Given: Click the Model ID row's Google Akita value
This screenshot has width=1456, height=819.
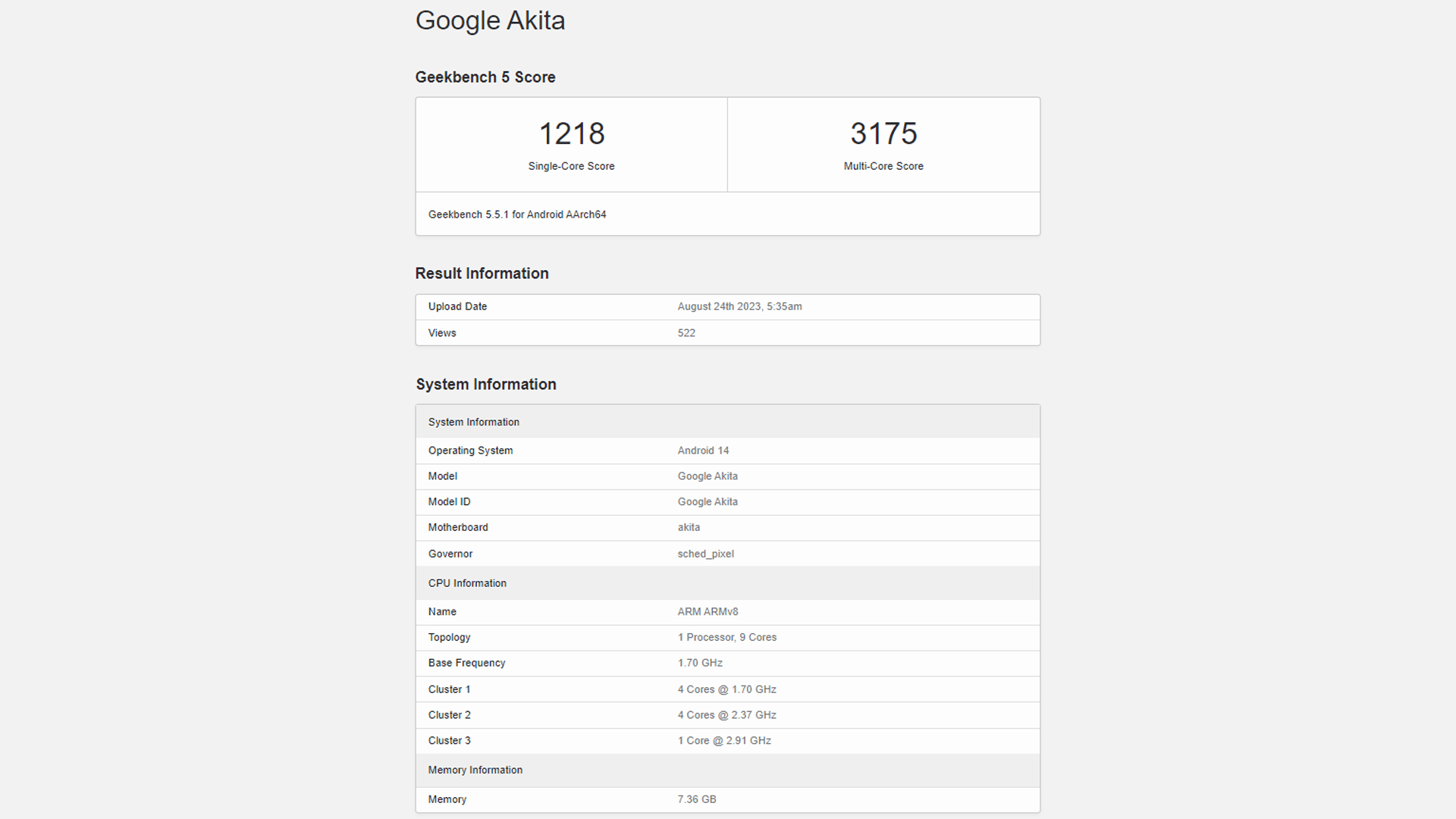Looking at the screenshot, I should 708,502.
